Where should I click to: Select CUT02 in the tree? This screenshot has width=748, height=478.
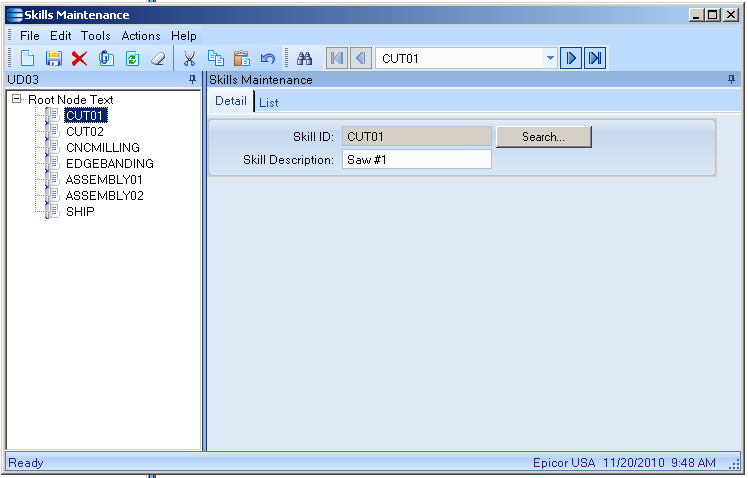tap(85, 132)
